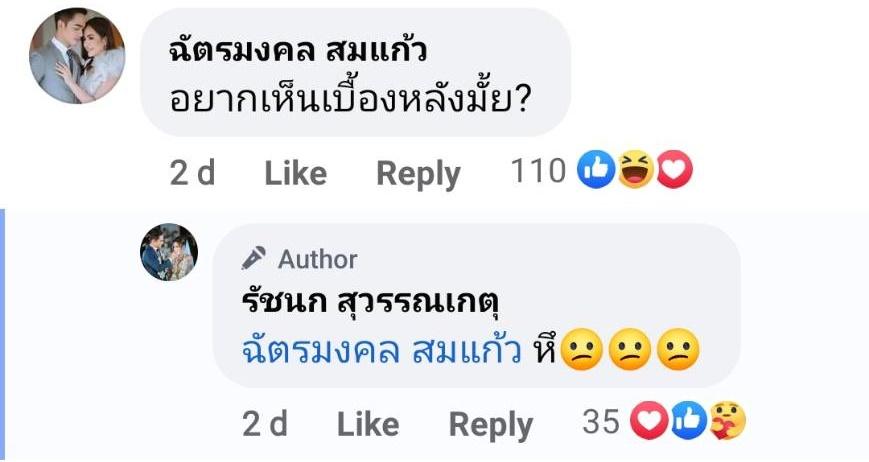Click the blue ฉัตรมงคล สมแก้ว mention in the reply
The width and height of the screenshot is (869, 462).
pos(383,351)
